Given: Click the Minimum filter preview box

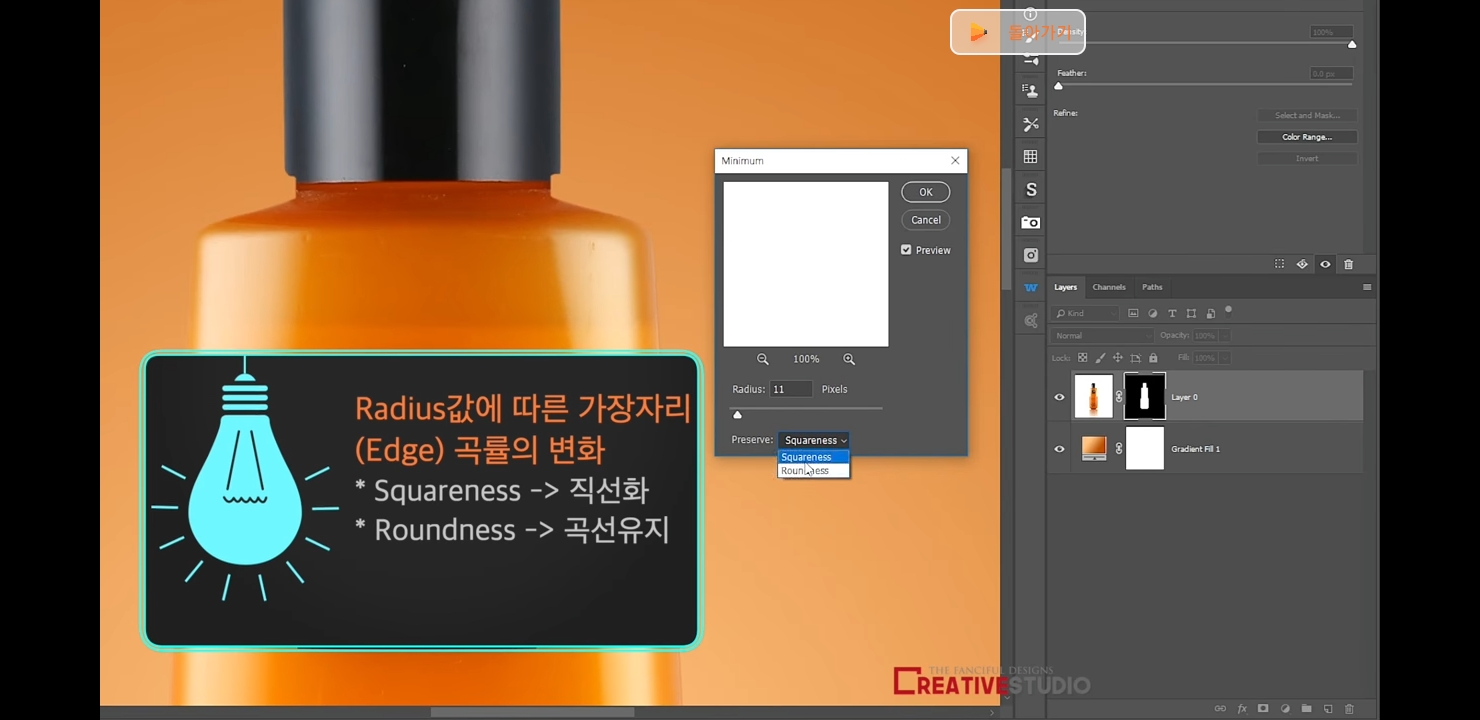Looking at the screenshot, I should (806, 264).
